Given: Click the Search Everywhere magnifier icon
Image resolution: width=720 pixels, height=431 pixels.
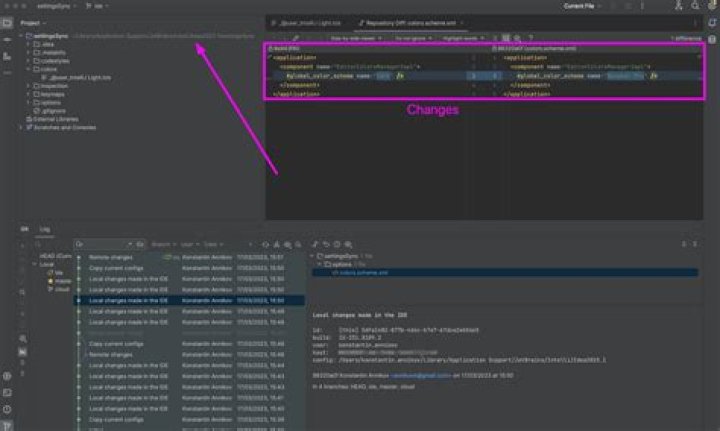Looking at the screenshot, I should tap(695, 6).
